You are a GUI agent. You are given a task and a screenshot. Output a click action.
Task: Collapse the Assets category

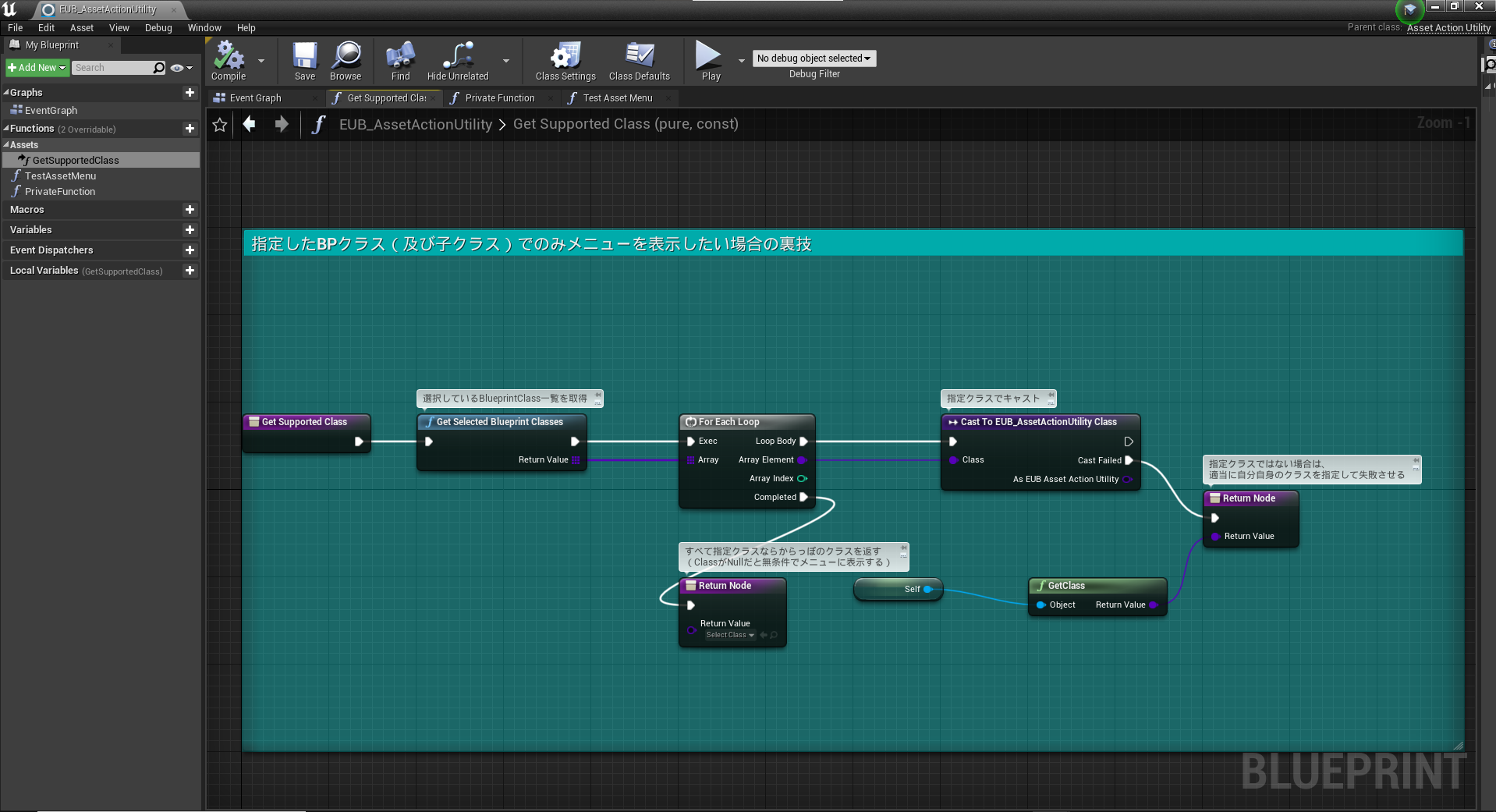point(6,145)
